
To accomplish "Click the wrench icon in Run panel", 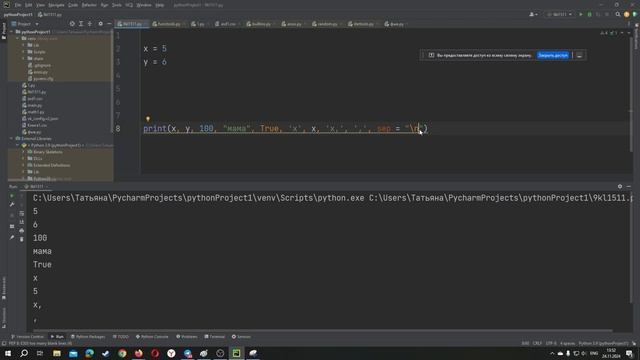I will (12, 204).
